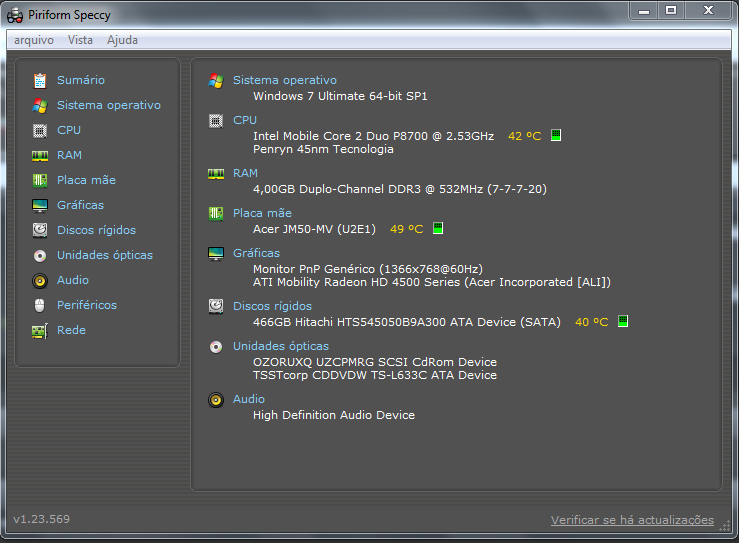Image resolution: width=739 pixels, height=543 pixels.
Task: Click the 'Windows 7 Ultimate 64-bit SP1' text
Action: point(340,96)
